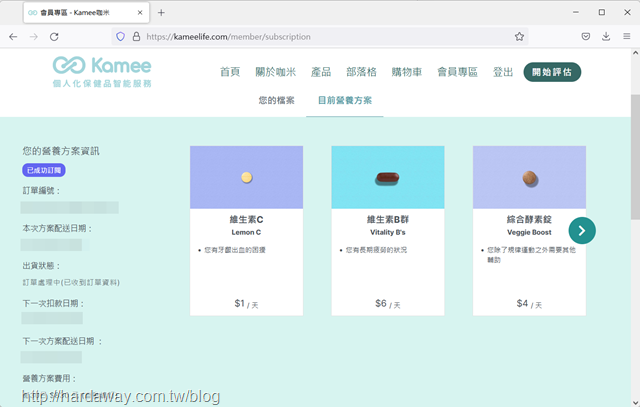The height and width of the screenshot is (407, 640).
Task: Click the site security padlock icon
Action: (136, 37)
